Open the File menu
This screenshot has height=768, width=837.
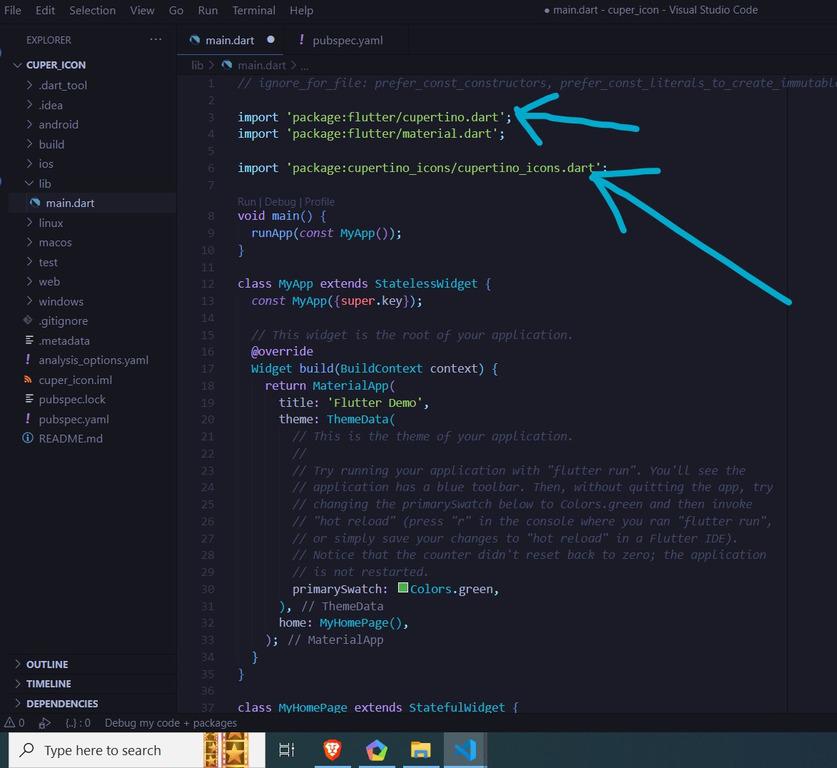(12, 10)
